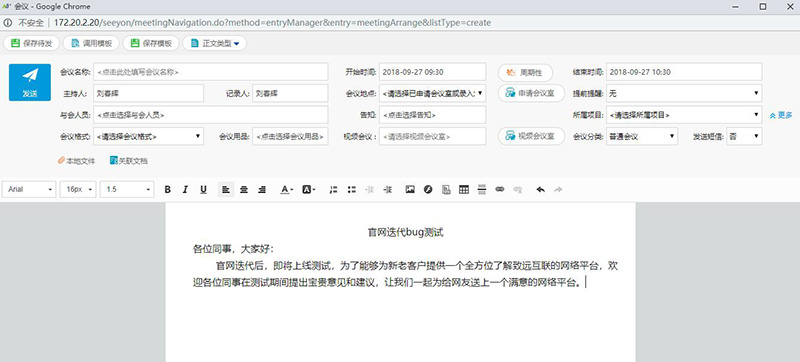
Task: Click the 申请会议室 button
Action: point(532,93)
